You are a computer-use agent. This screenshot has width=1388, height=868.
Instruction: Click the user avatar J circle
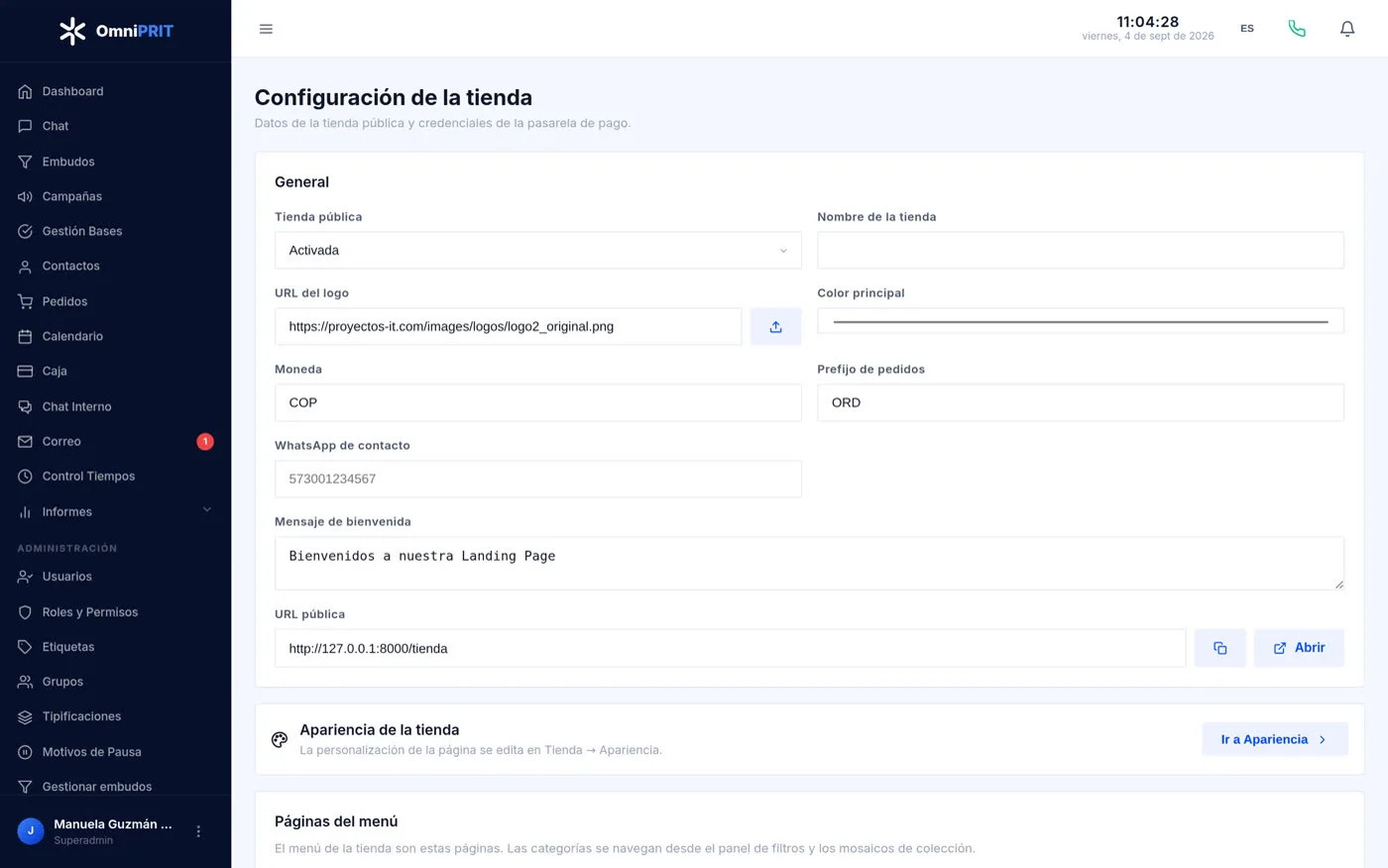tap(31, 831)
